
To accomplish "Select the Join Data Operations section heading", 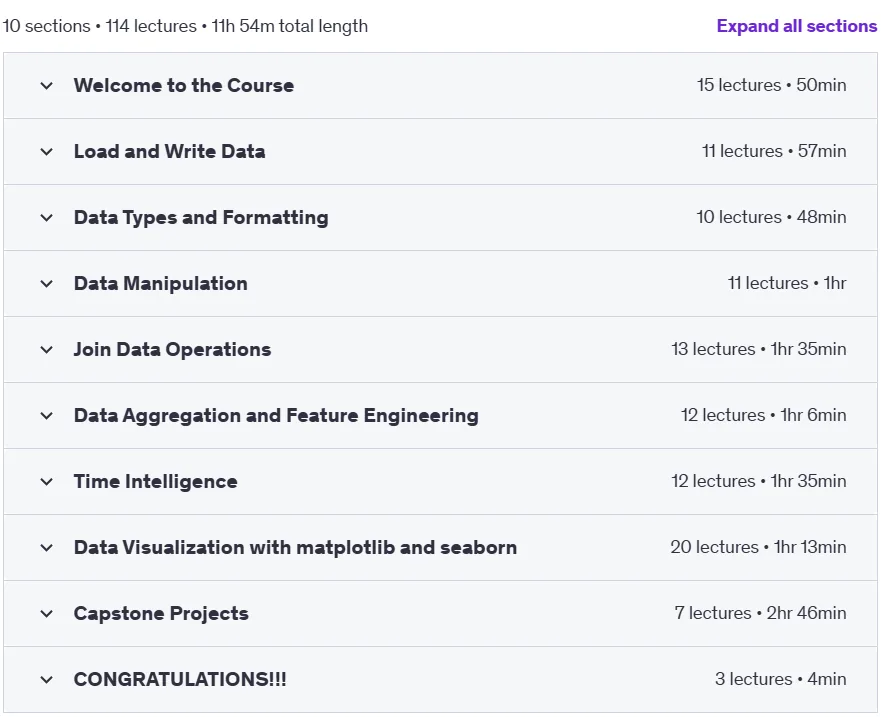I will point(172,350).
